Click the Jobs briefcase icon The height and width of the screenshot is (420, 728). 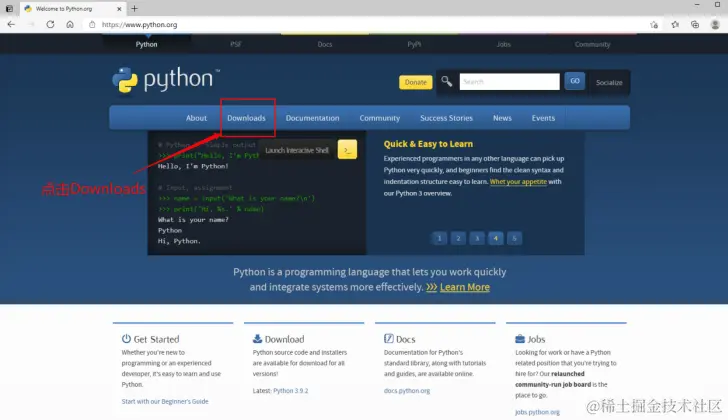click(x=520, y=339)
